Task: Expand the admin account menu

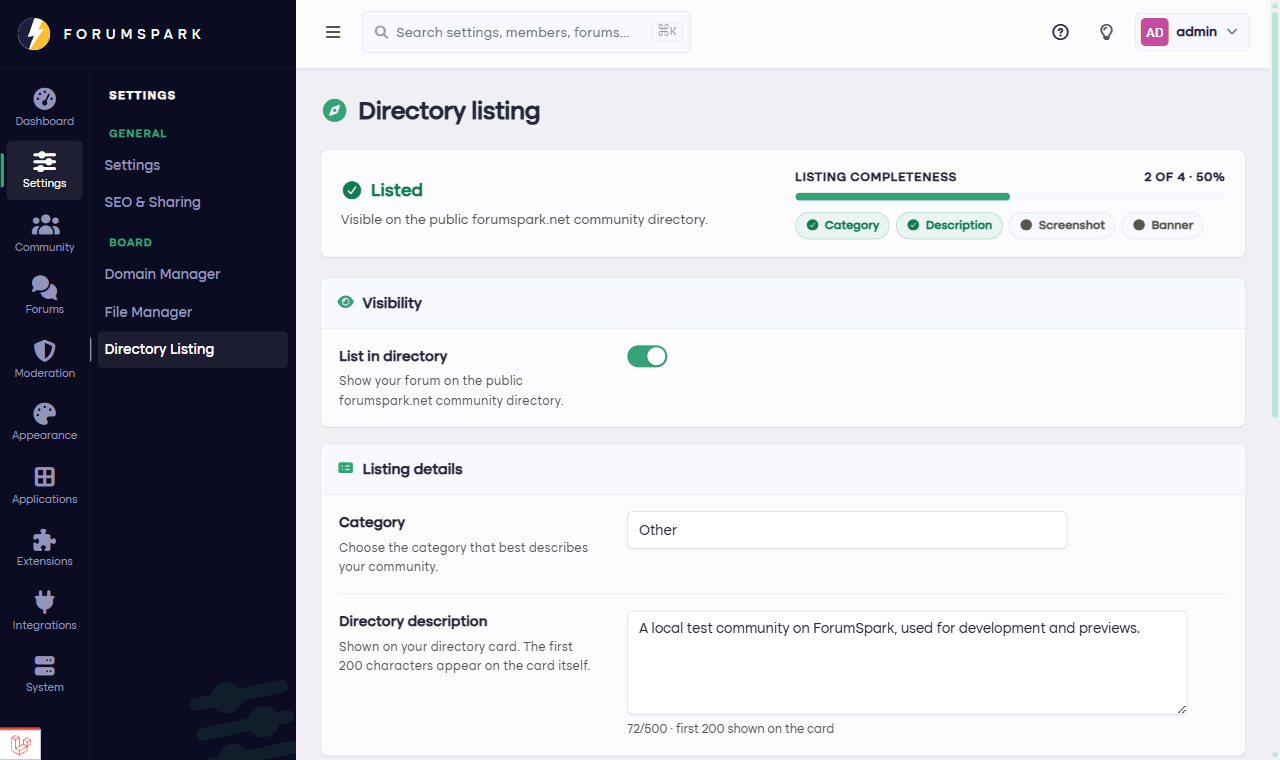Action: 1193,32
